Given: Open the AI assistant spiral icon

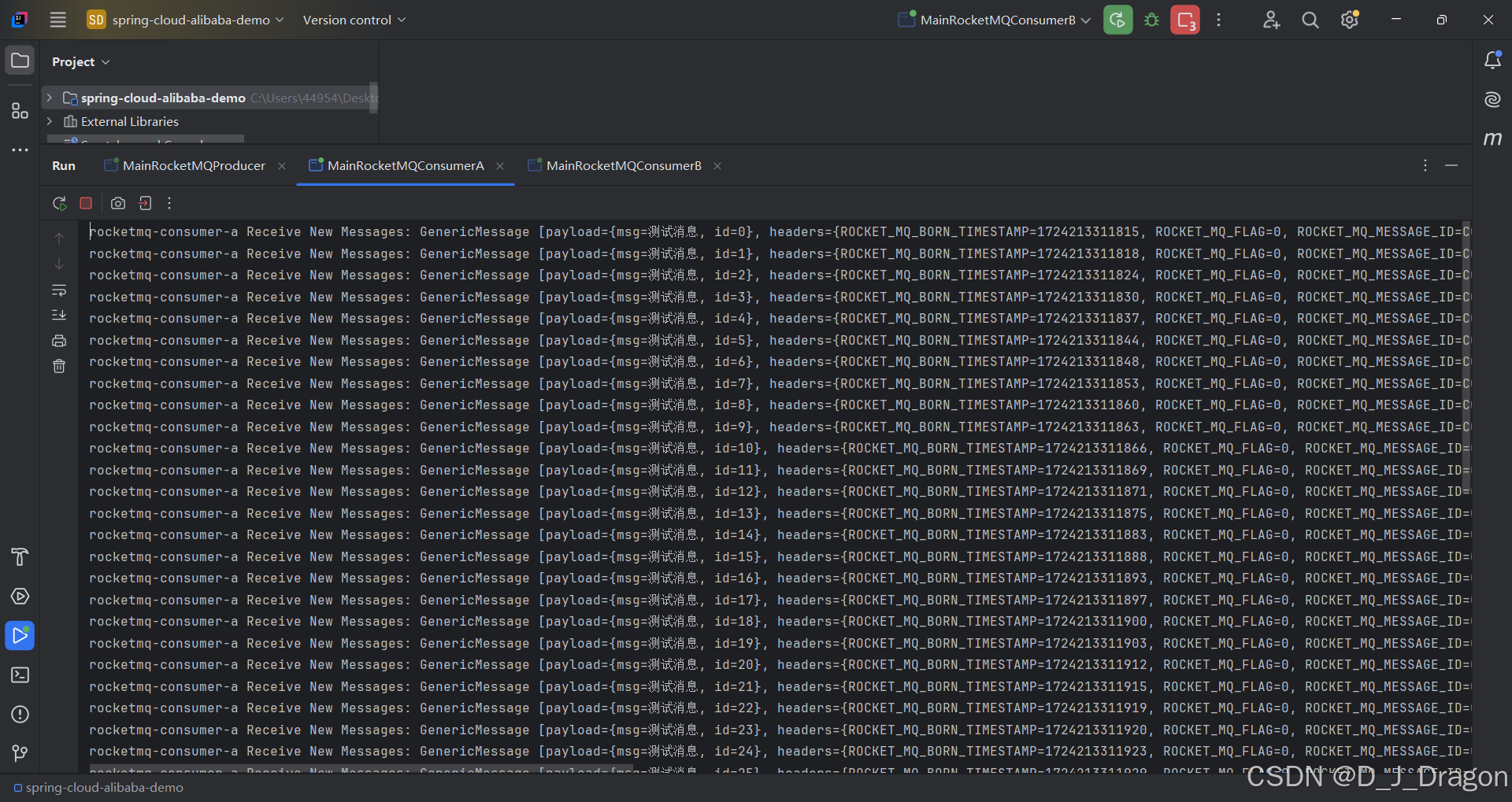Looking at the screenshot, I should tap(1492, 99).
